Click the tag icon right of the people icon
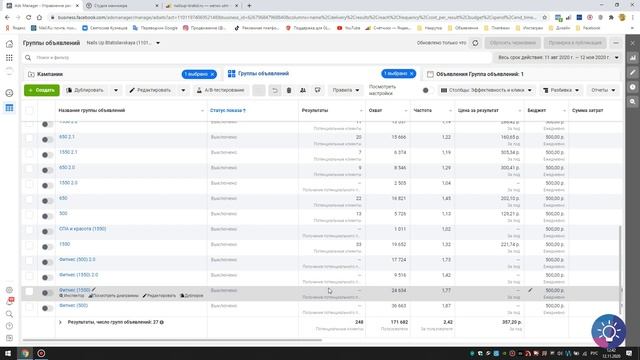Viewport: 640px width, 360px height. (318, 90)
